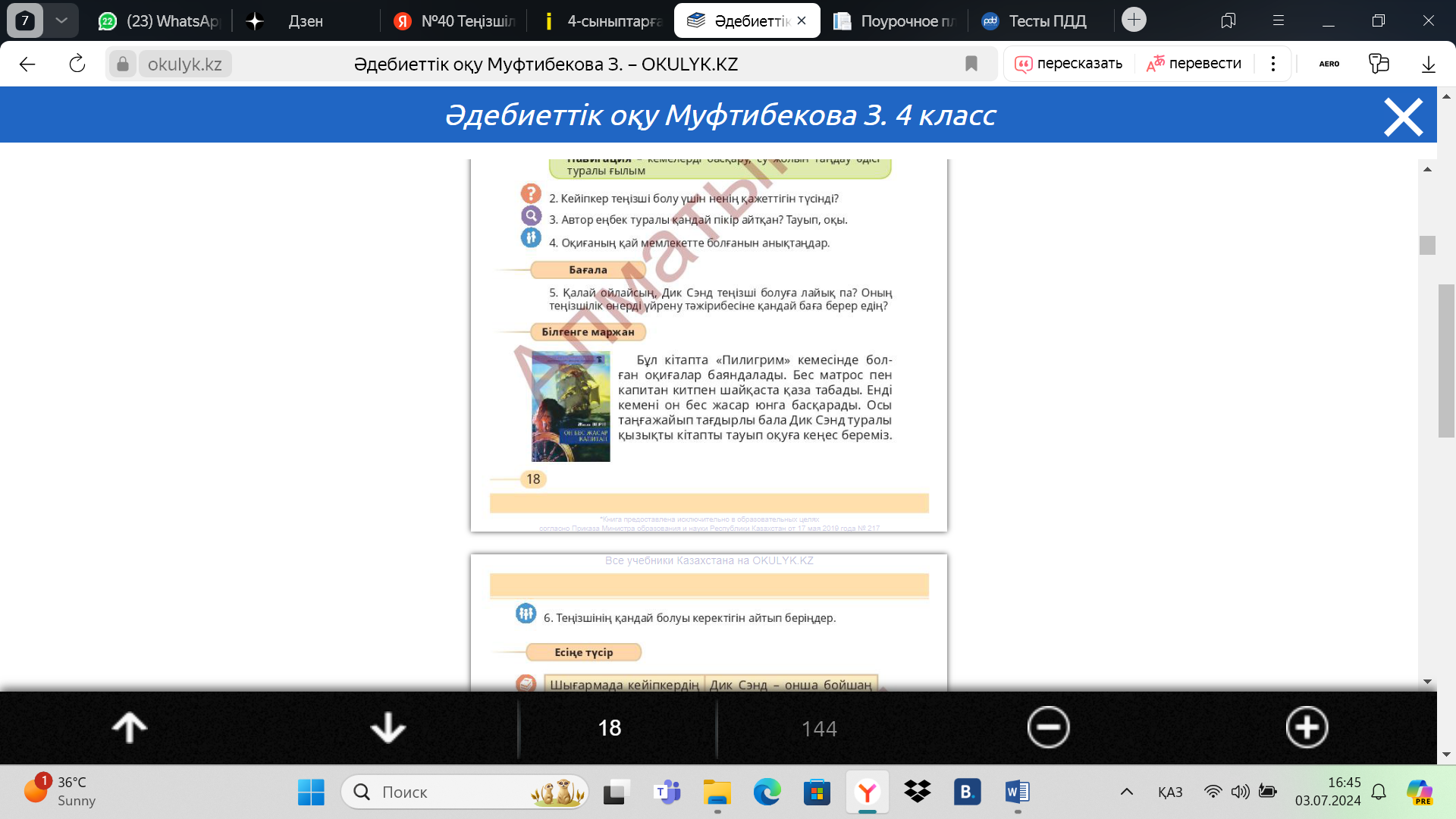Open the three-dot more options menu
Screen dimensions: 1456x819
coord(1273,64)
